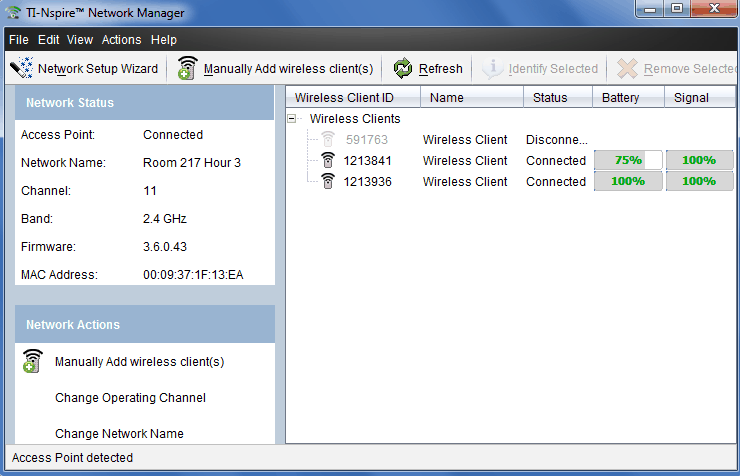Click the Network Actions add client icon

[33, 362]
